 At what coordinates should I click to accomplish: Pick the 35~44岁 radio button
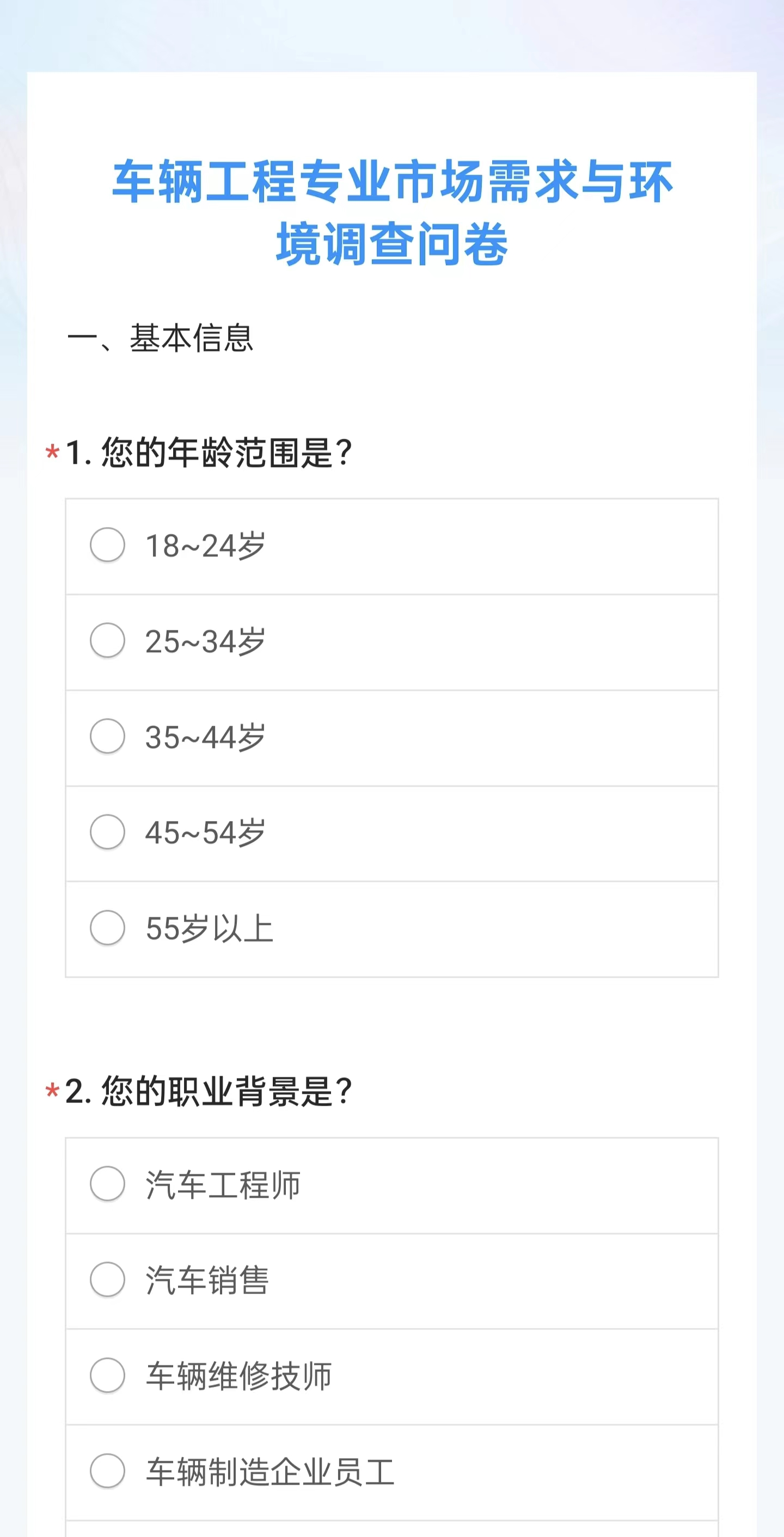107,736
